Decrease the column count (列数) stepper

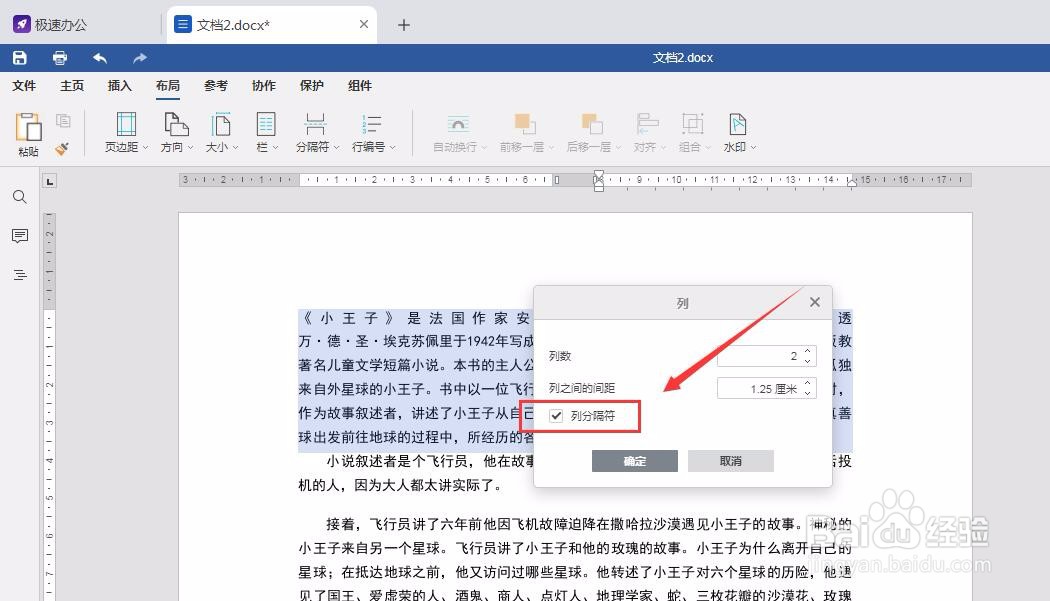pyautogui.click(x=808, y=360)
